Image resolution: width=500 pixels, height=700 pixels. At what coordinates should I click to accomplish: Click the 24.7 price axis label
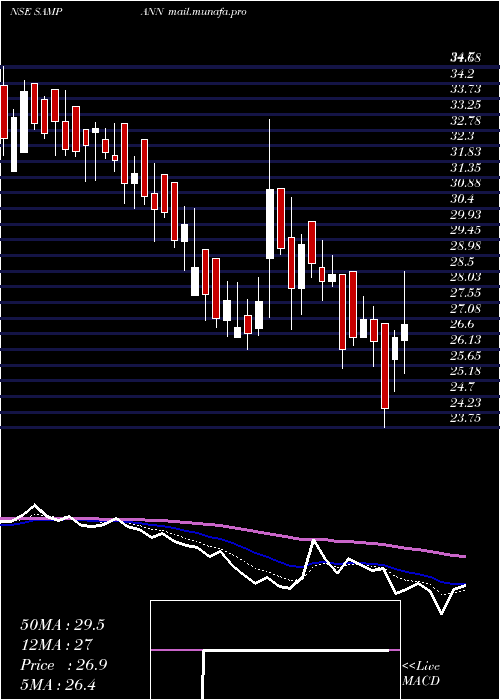[x=462, y=387]
